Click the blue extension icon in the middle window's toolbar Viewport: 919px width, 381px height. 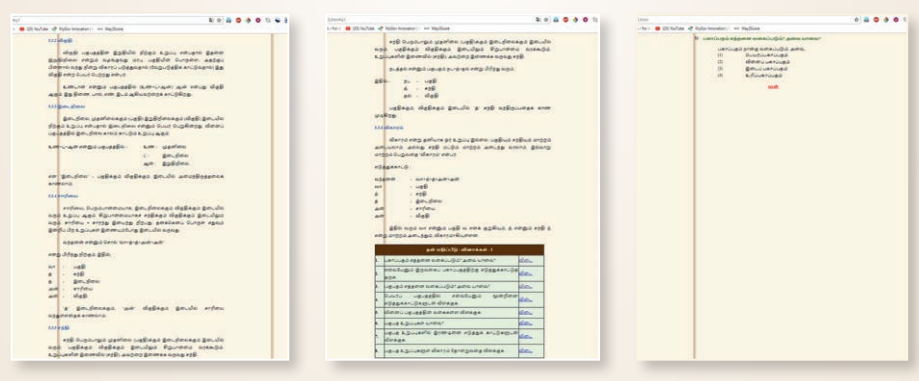[556, 19]
